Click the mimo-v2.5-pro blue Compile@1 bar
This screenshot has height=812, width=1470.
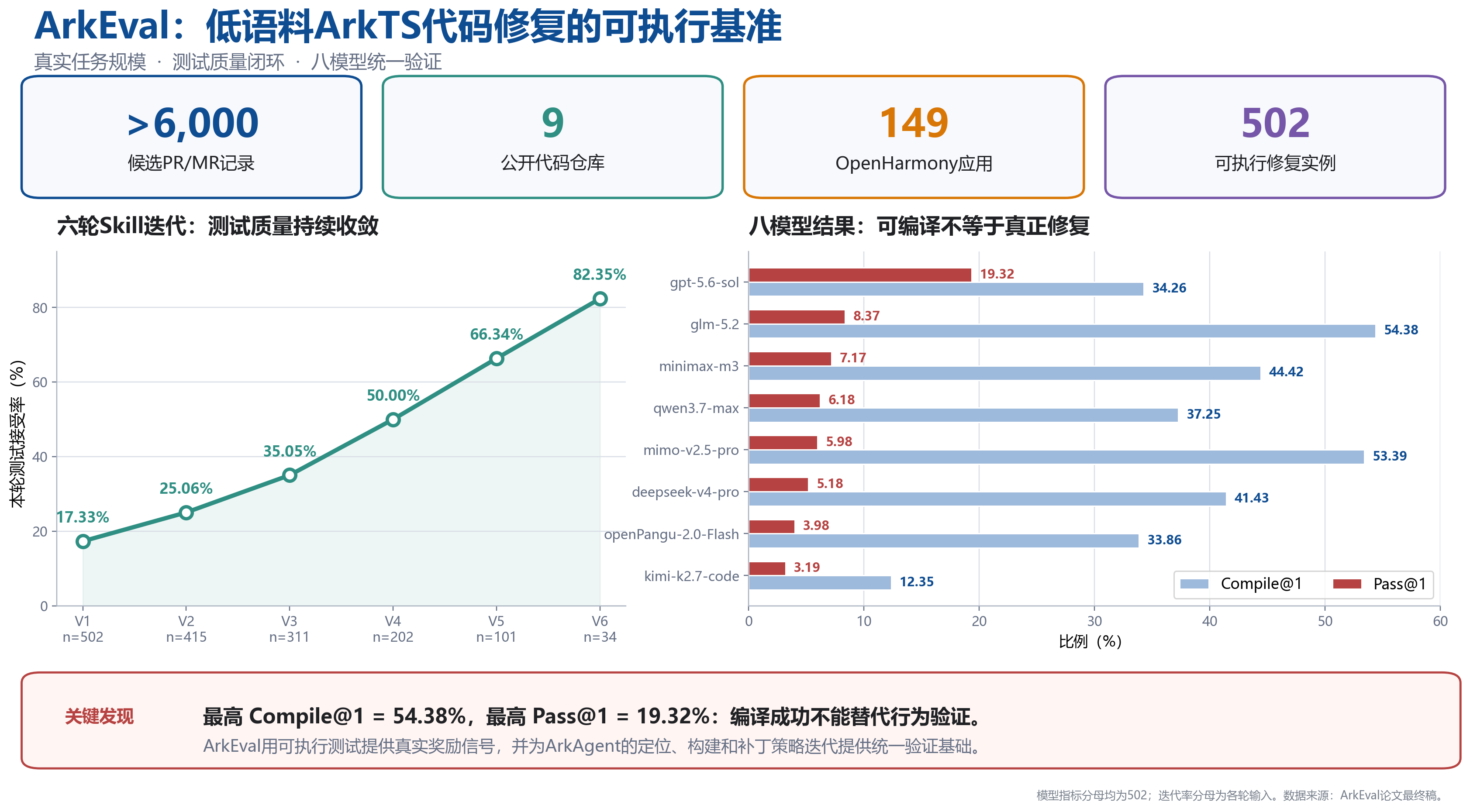click(1056, 457)
